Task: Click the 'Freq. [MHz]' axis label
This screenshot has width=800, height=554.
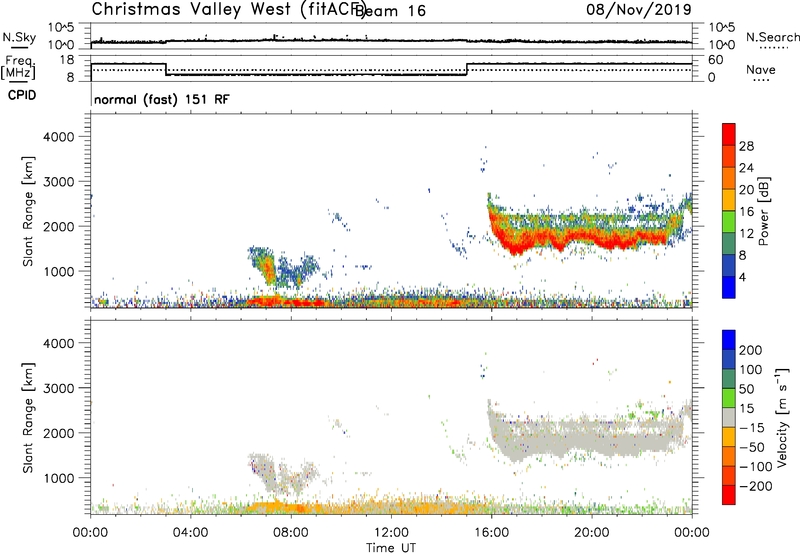Action: click(18, 67)
